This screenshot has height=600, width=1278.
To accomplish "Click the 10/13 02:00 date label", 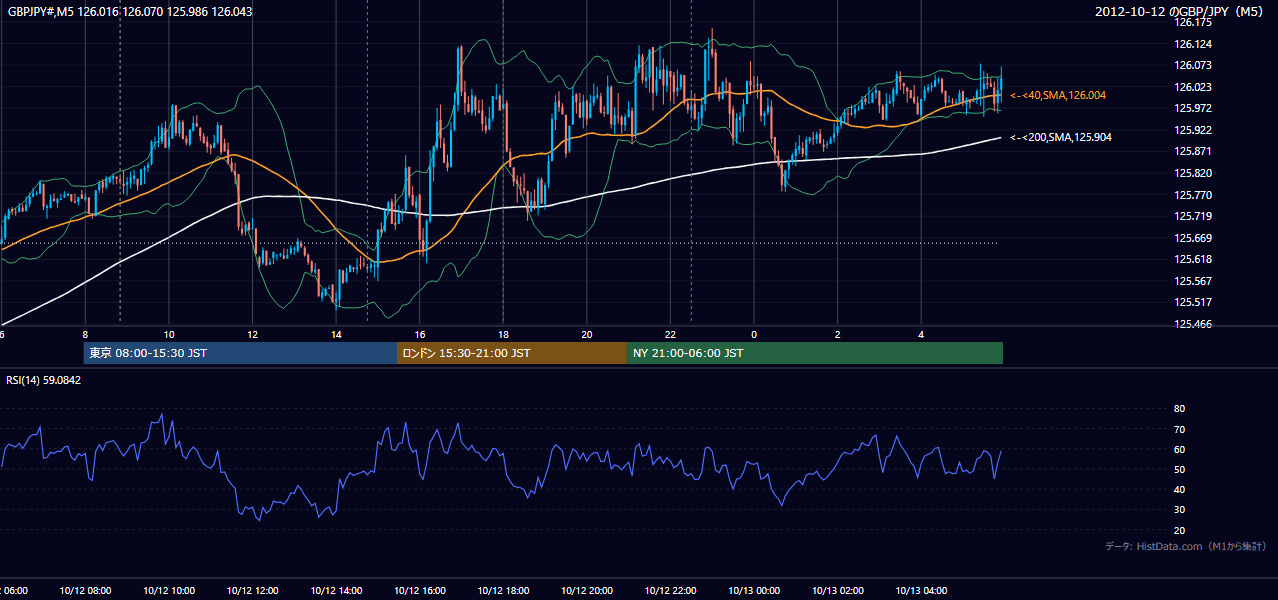I will tap(837, 590).
